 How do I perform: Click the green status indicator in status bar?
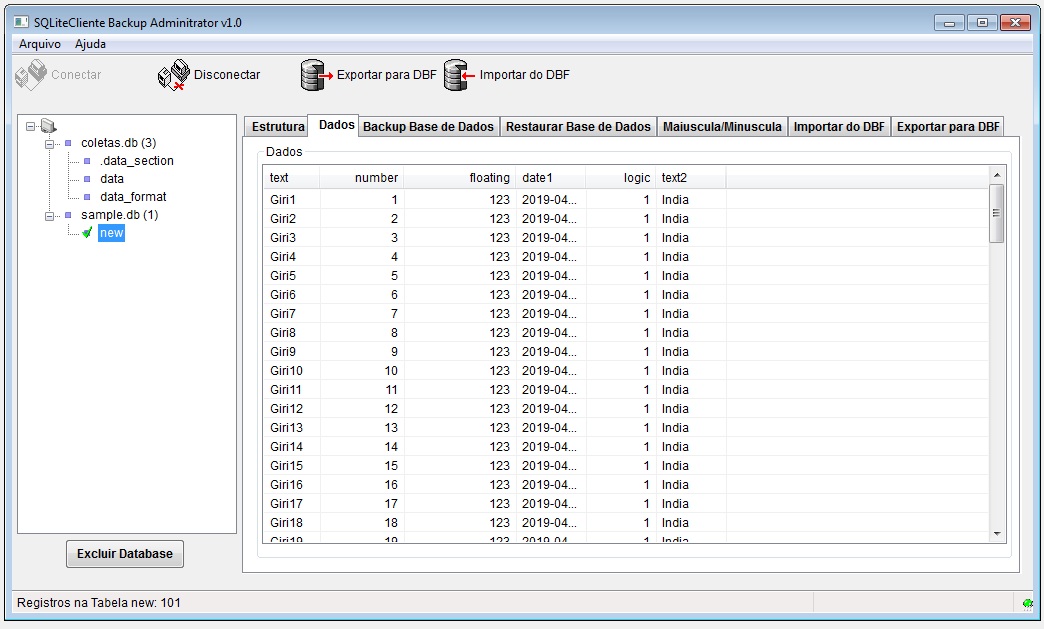(1027, 603)
